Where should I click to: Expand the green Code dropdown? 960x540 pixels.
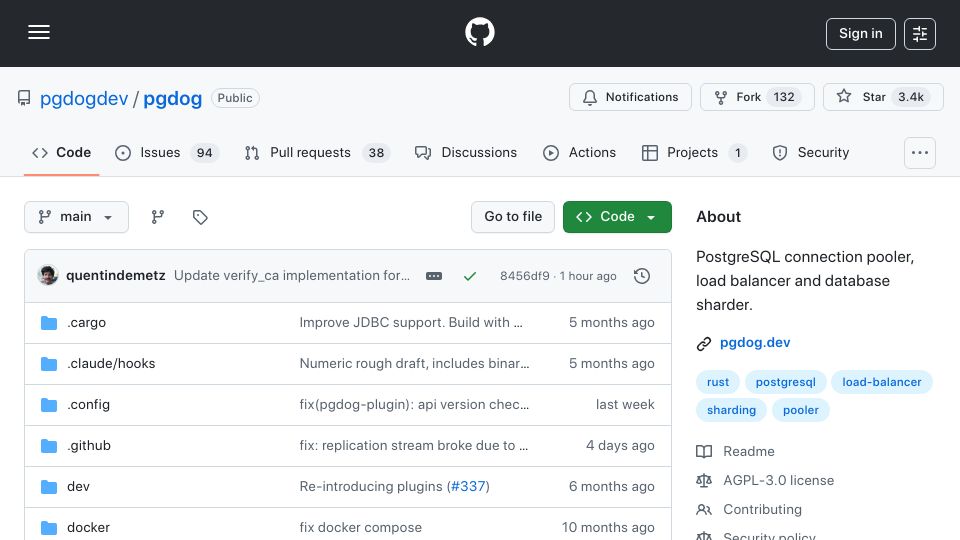point(617,217)
